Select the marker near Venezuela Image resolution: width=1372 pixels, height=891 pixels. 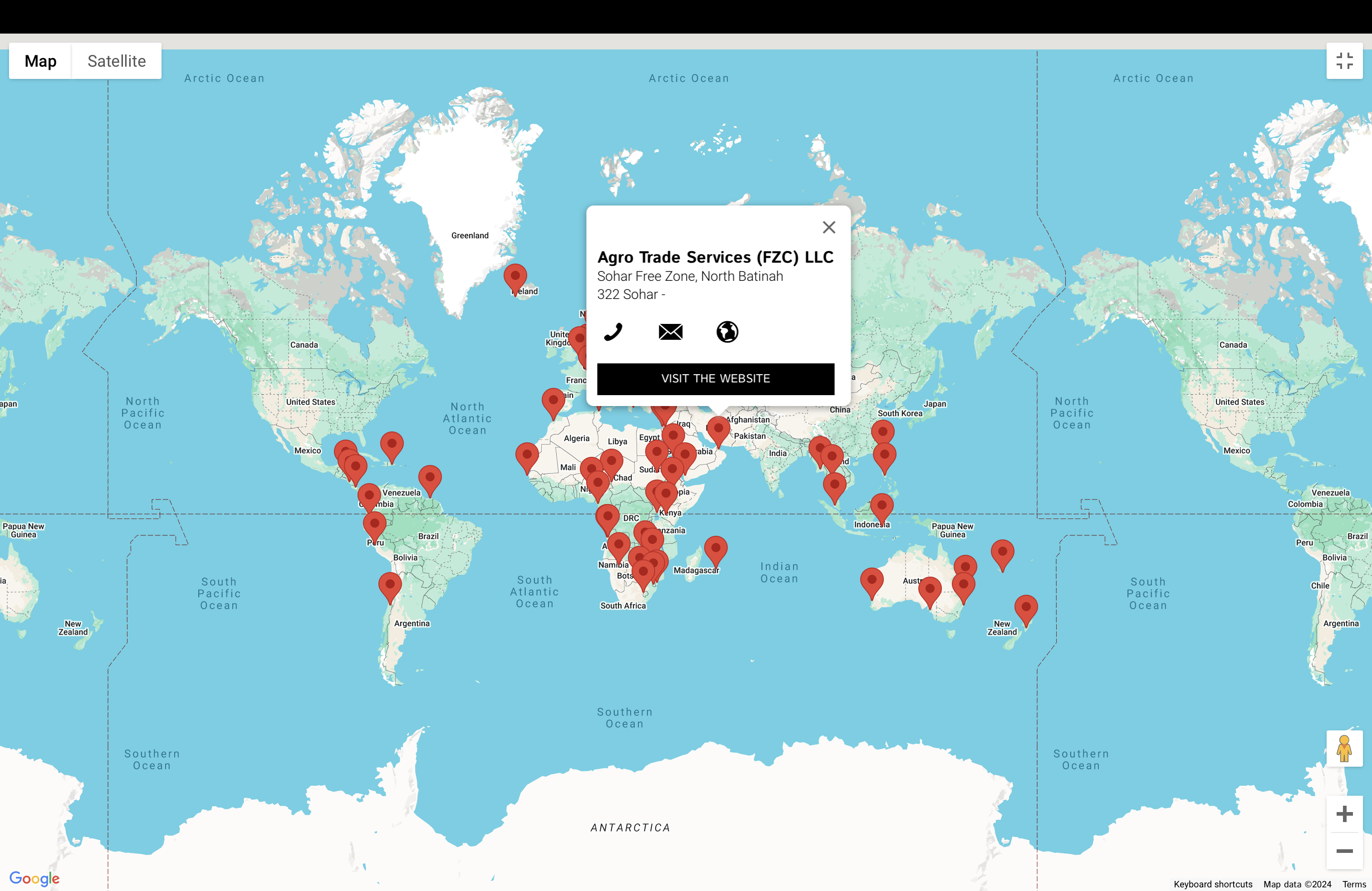(x=430, y=478)
